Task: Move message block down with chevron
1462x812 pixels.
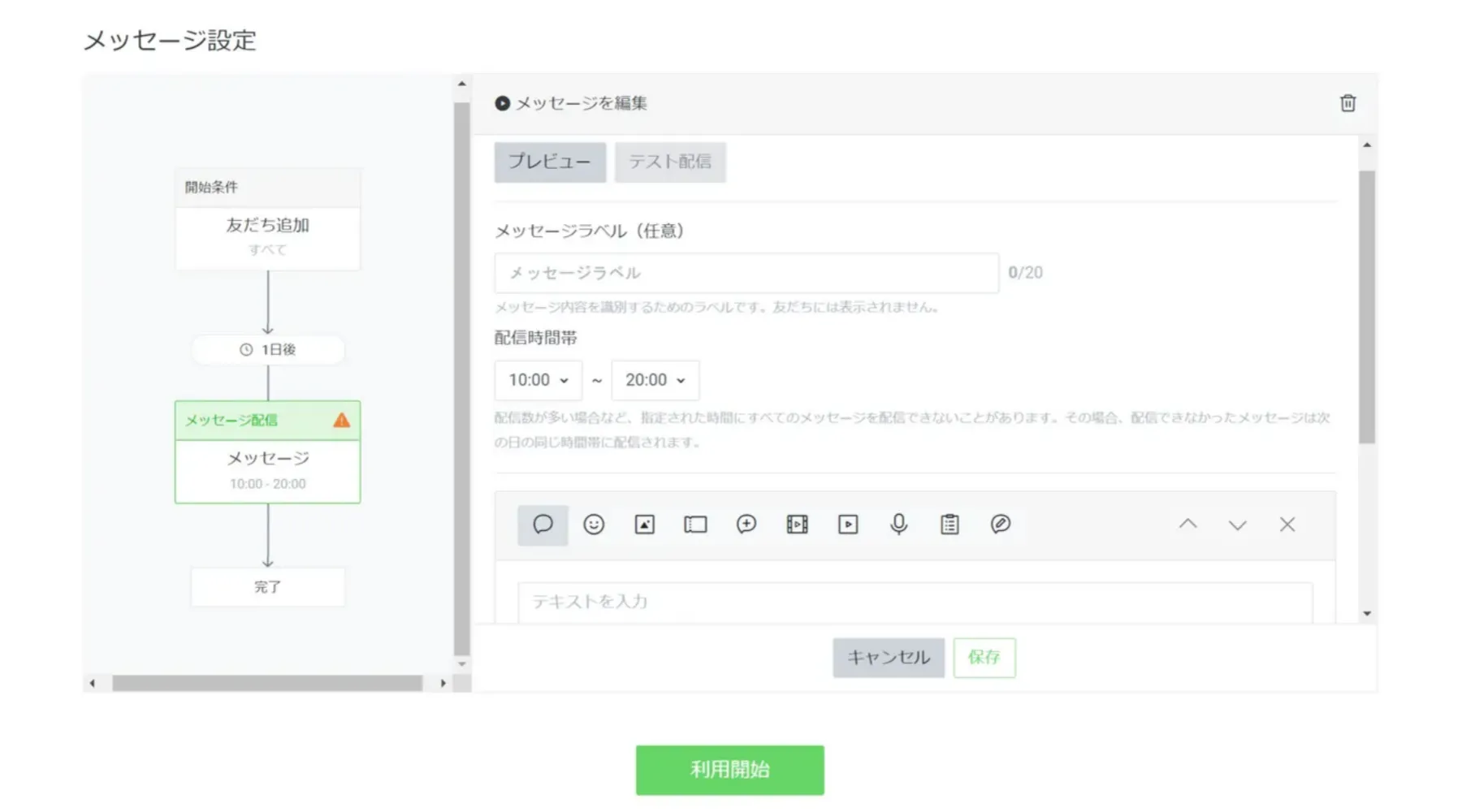Action: tap(1237, 525)
